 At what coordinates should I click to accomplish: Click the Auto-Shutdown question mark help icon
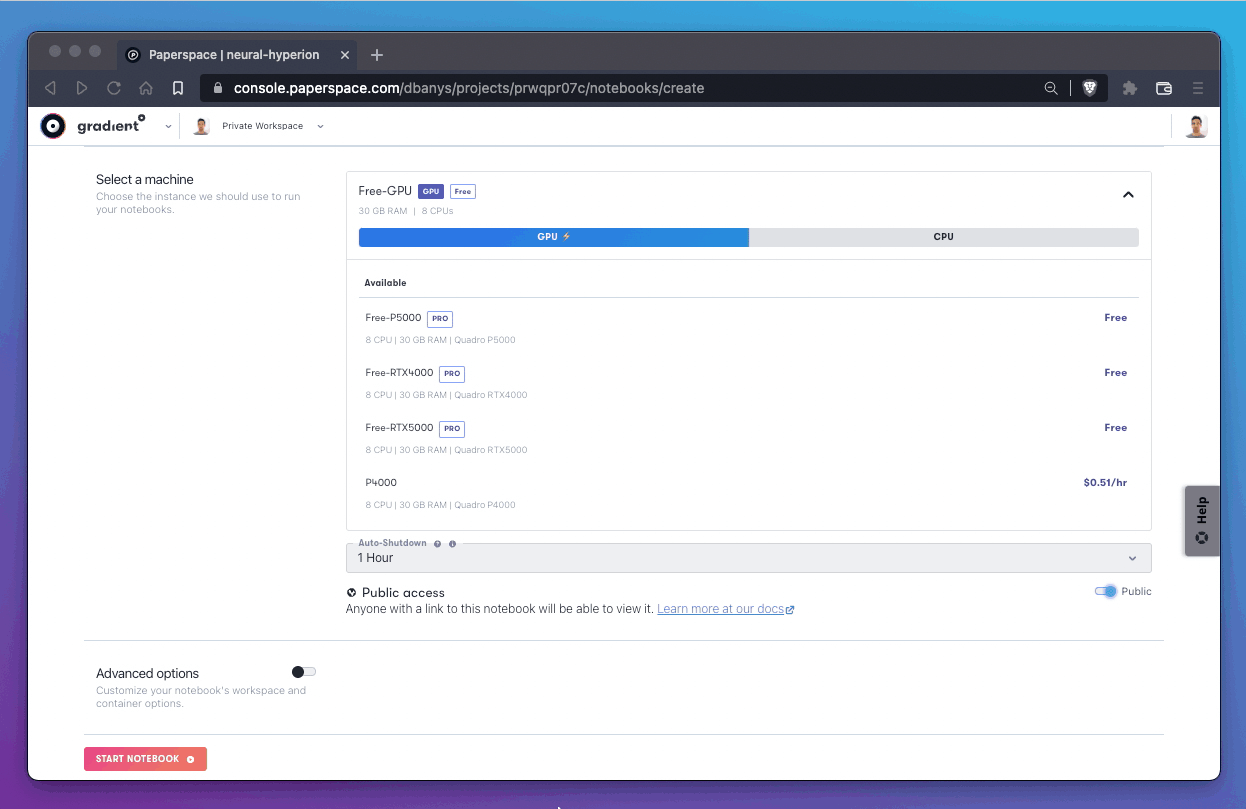tap(437, 543)
